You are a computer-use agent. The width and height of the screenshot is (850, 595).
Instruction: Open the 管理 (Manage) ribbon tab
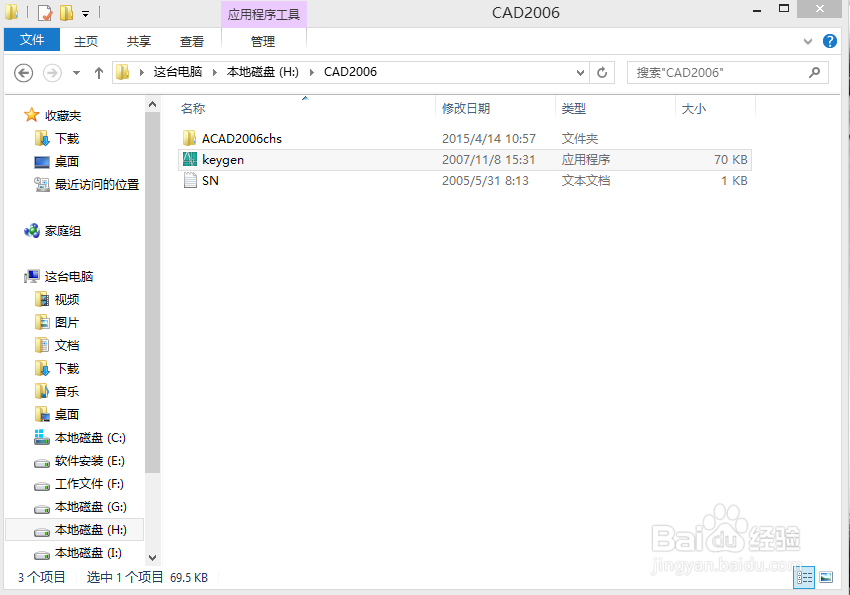(263, 41)
